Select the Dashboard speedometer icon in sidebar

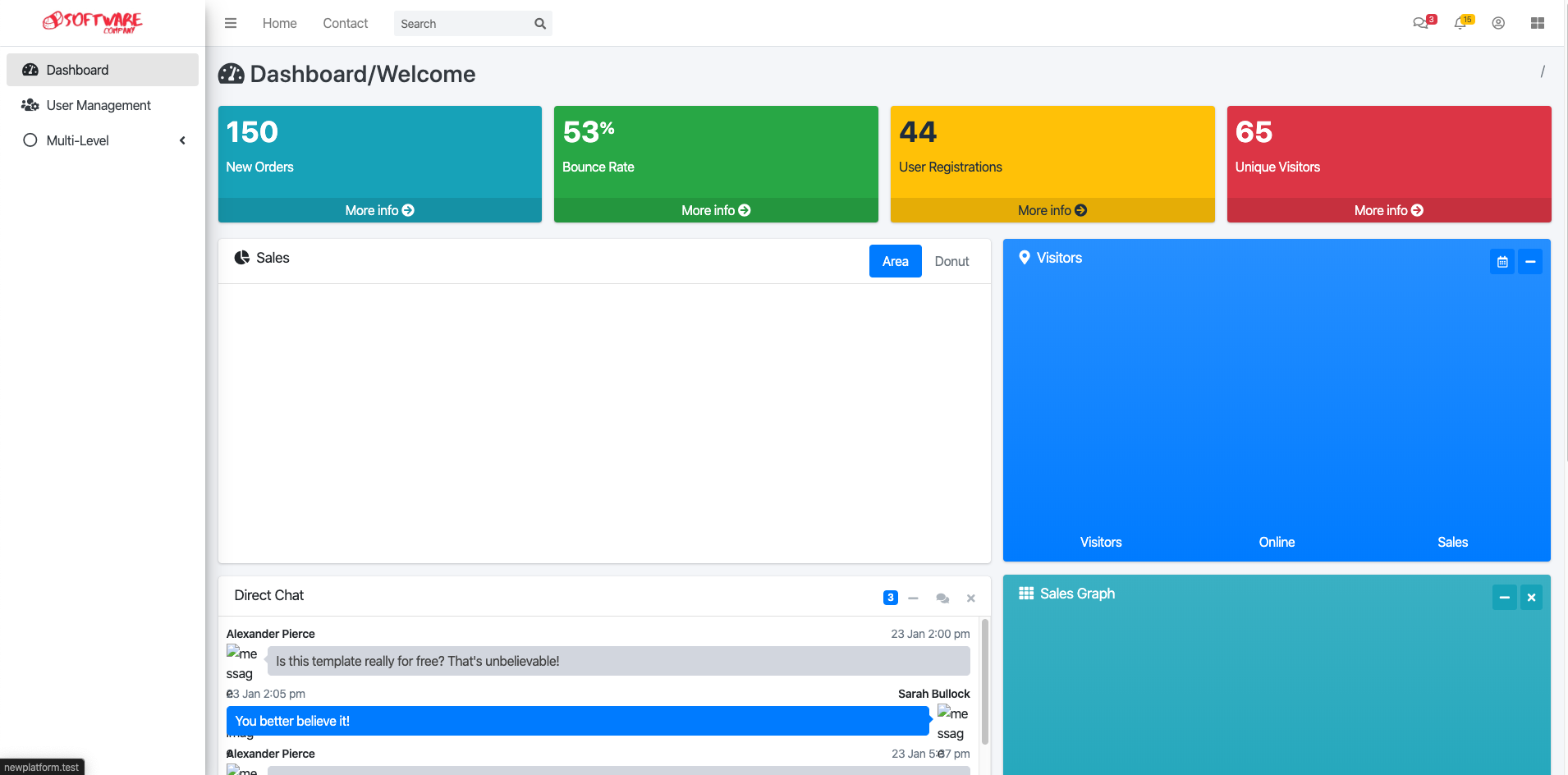[30, 70]
